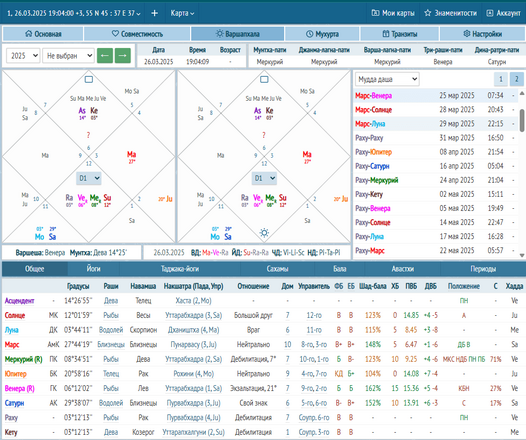Open Знаменитости star menu

pos(451,13)
